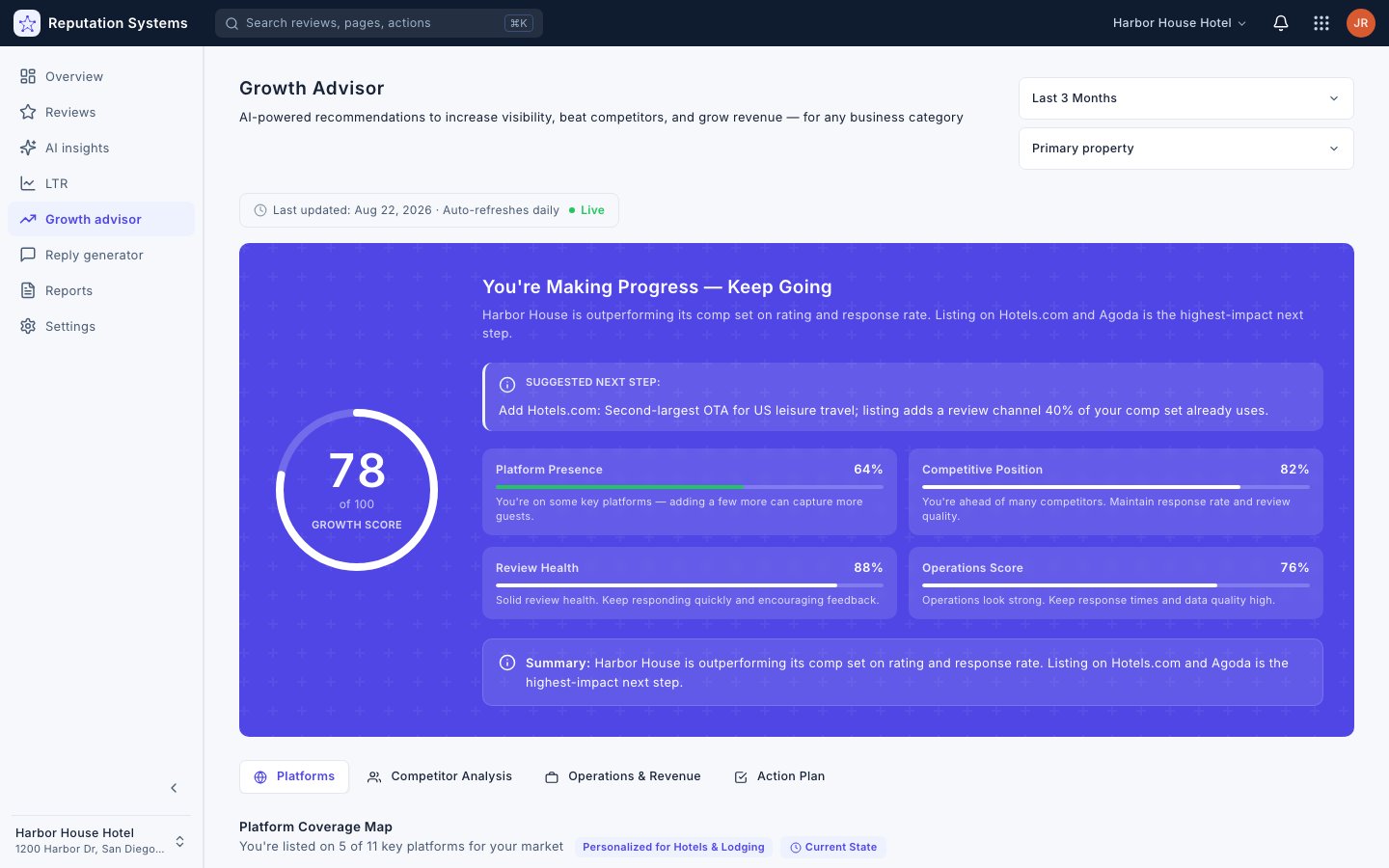Click Personalized for Hotels & Lodging badge
Screen dimensions: 1389x868
tap(673, 847)
